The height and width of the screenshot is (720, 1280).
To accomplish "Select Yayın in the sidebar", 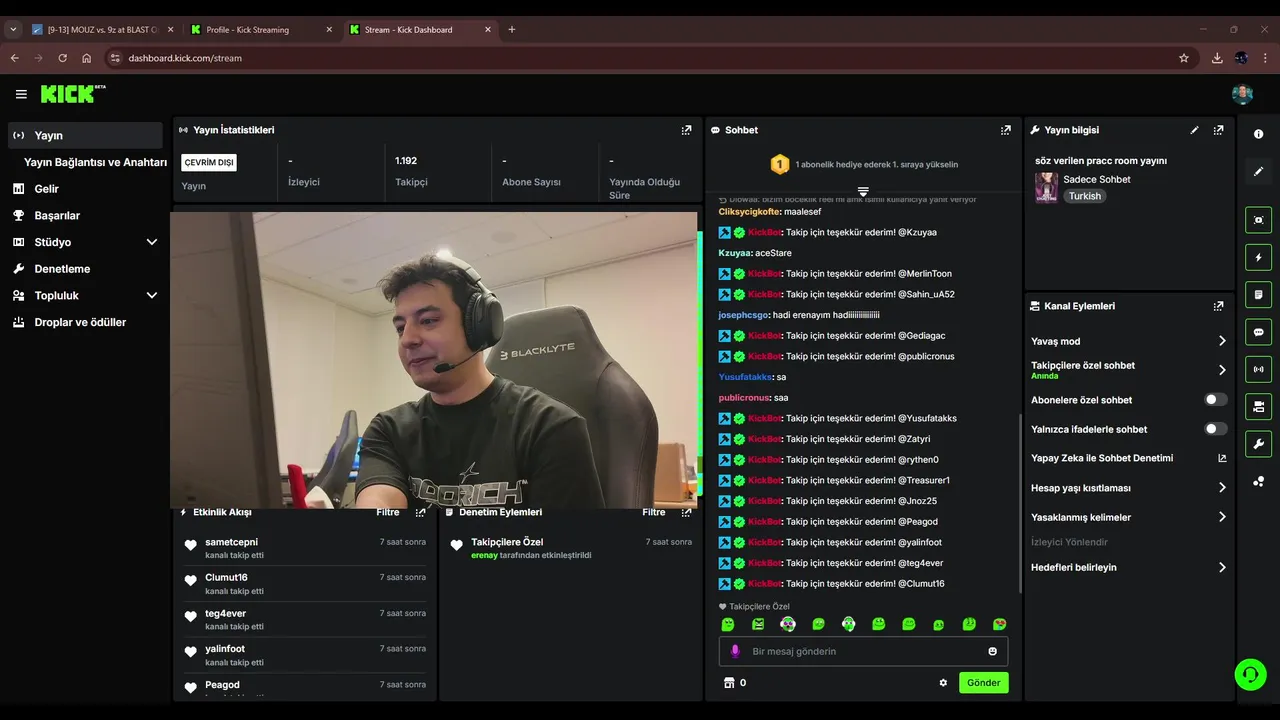I will click(x=85, y=135).
